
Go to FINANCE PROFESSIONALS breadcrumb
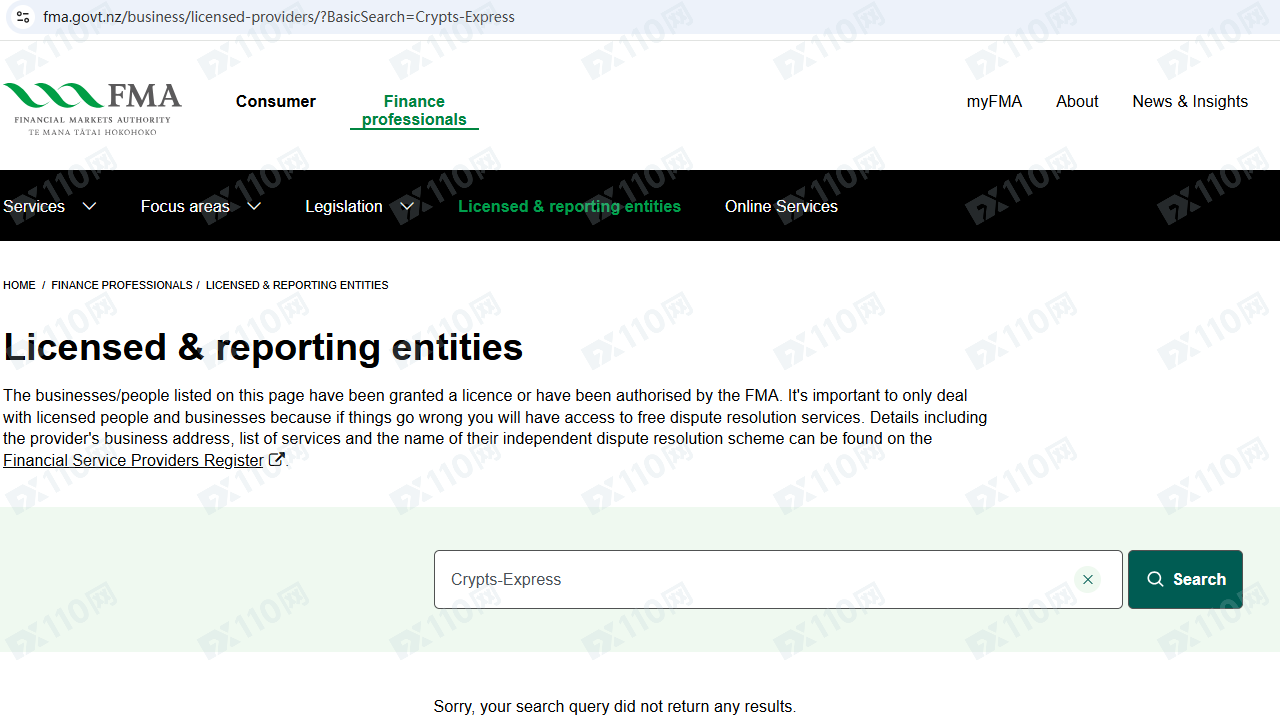pyautogui.click(x=122, y=285)
